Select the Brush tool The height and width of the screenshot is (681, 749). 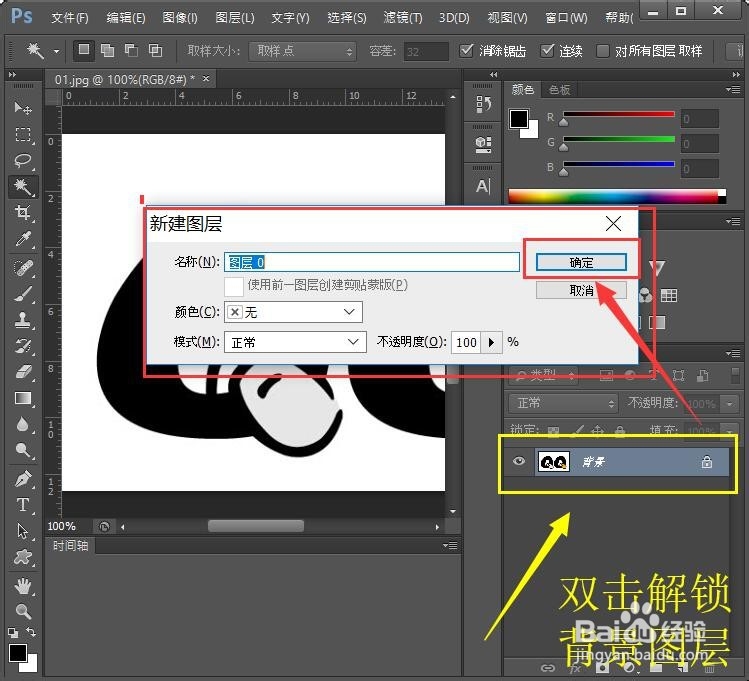click(x=22, y=294)
